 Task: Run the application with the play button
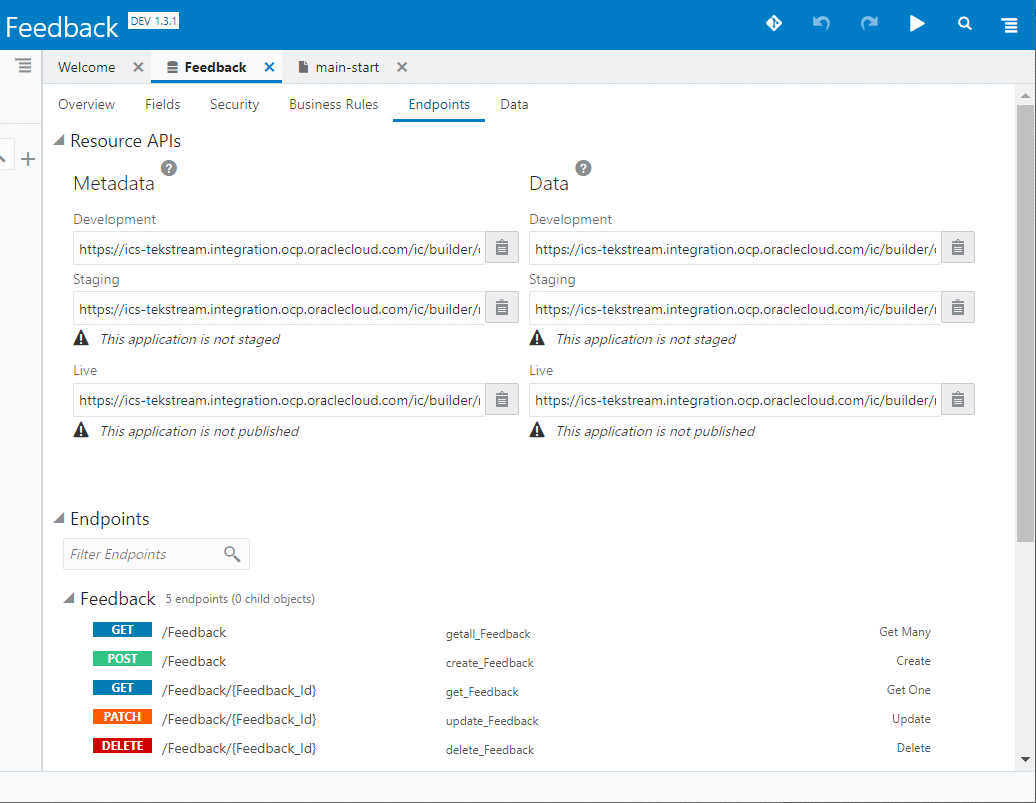pos(917,24)
